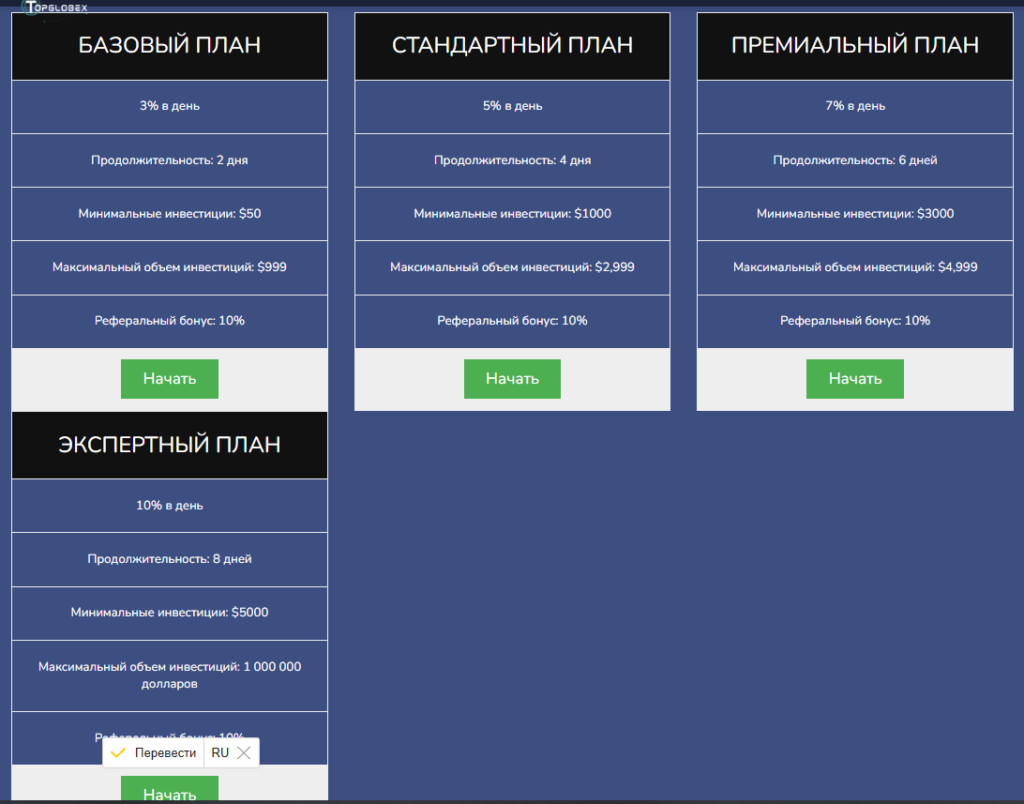
Task: Click the 10% в день row
Action: pos(170,506)
